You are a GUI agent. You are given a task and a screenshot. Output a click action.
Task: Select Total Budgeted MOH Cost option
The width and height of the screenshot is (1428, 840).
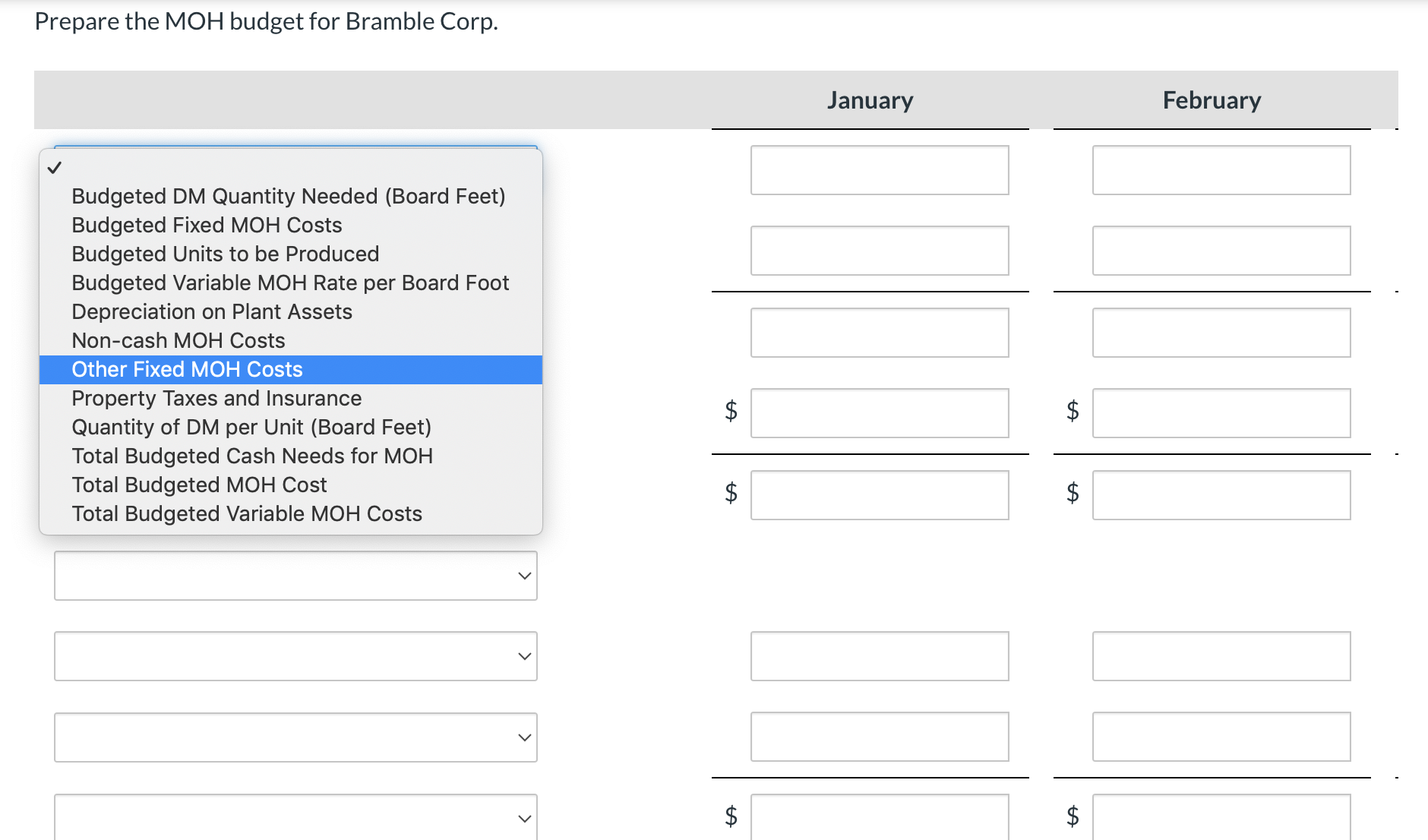pos(199,485)
